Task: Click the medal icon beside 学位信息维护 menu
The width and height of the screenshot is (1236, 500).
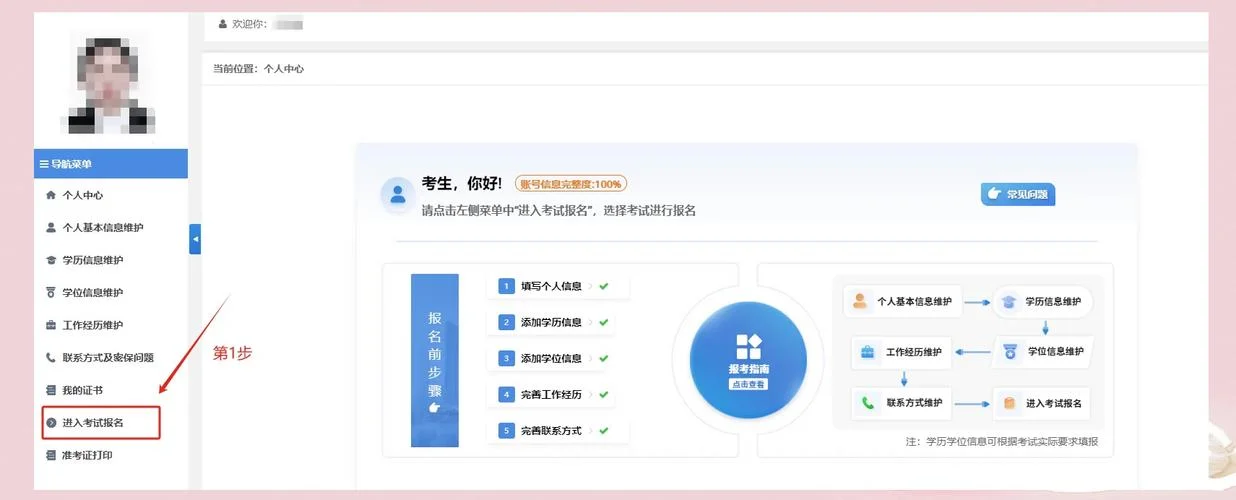Action: click(51, 292)
